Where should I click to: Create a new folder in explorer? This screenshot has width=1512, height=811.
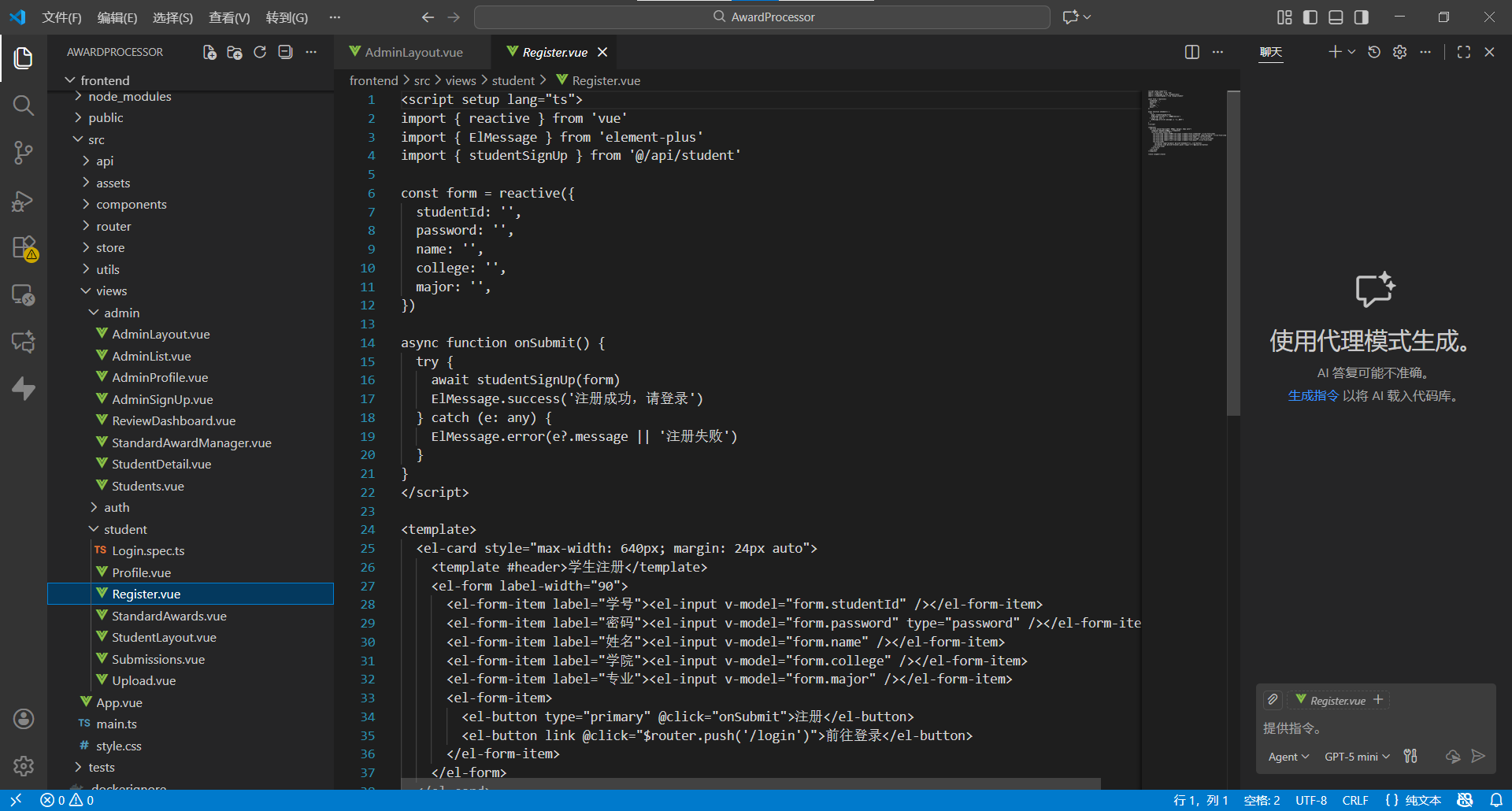click(235, 52)
